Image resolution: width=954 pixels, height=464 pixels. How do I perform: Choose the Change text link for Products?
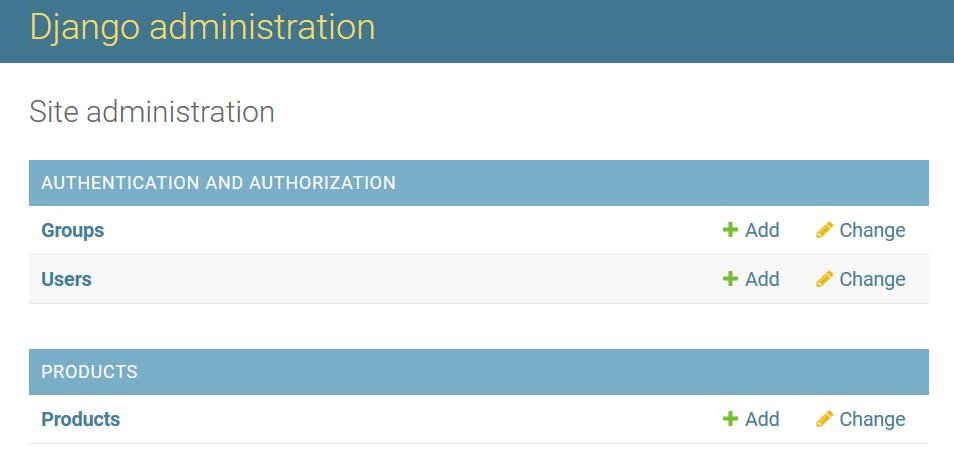[x=872, y=419]
